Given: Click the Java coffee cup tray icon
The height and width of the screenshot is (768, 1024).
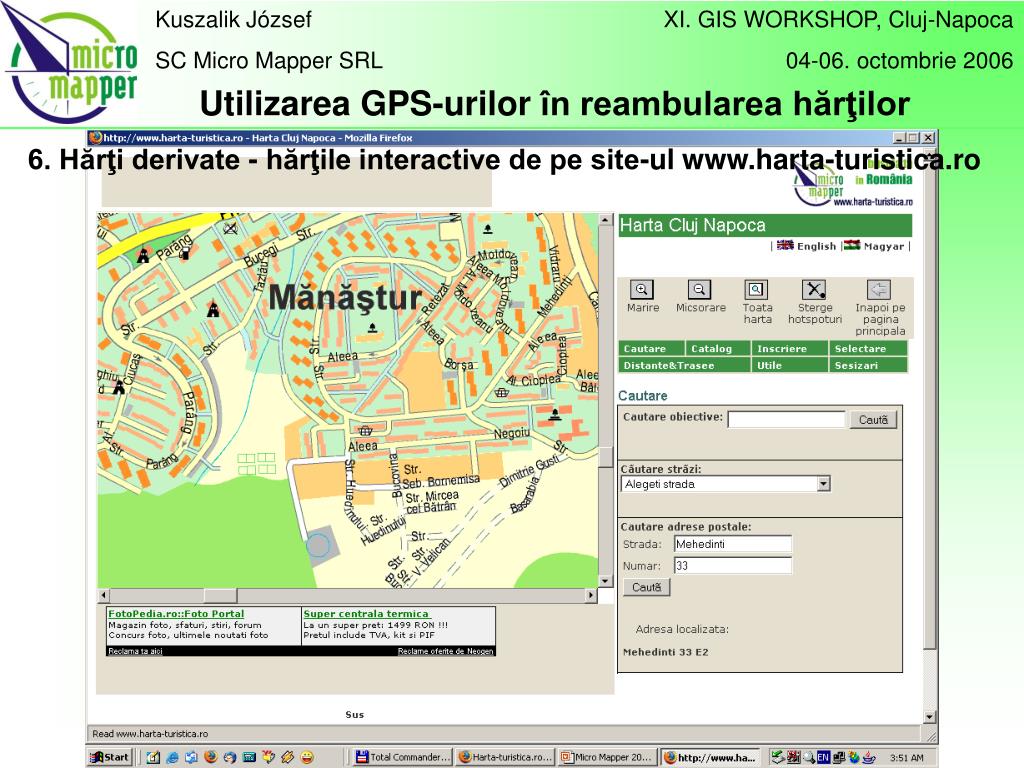Looking at the screenshot, I should [x=869, y=758].
